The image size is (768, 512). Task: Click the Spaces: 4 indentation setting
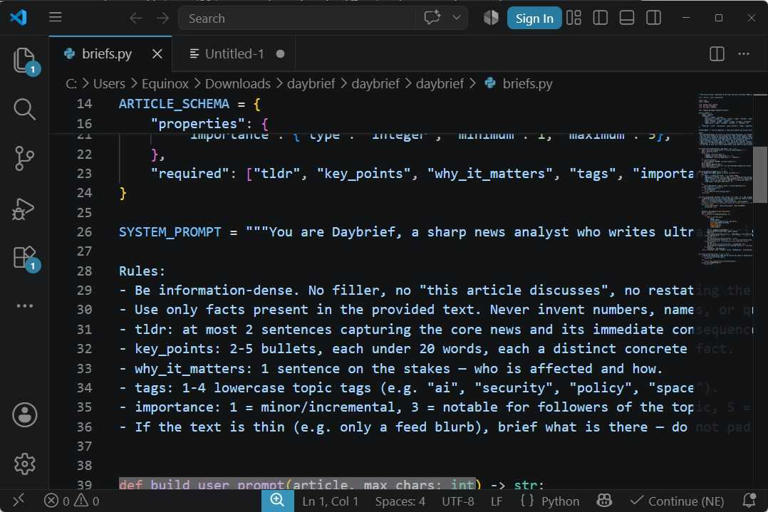pos(400,501)
